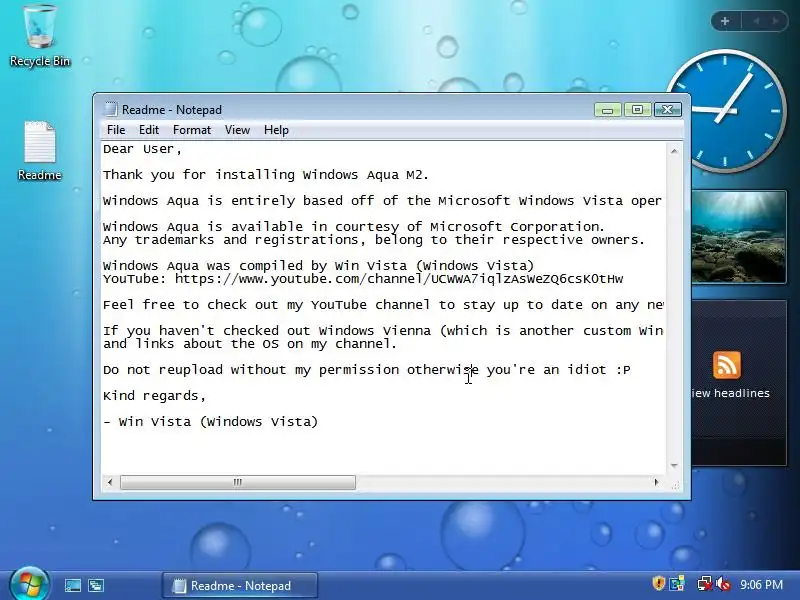Click the horizontal scrollbar thumb
Screen dimensions: 800x600
pyautogui.click(x=238, y=482)
